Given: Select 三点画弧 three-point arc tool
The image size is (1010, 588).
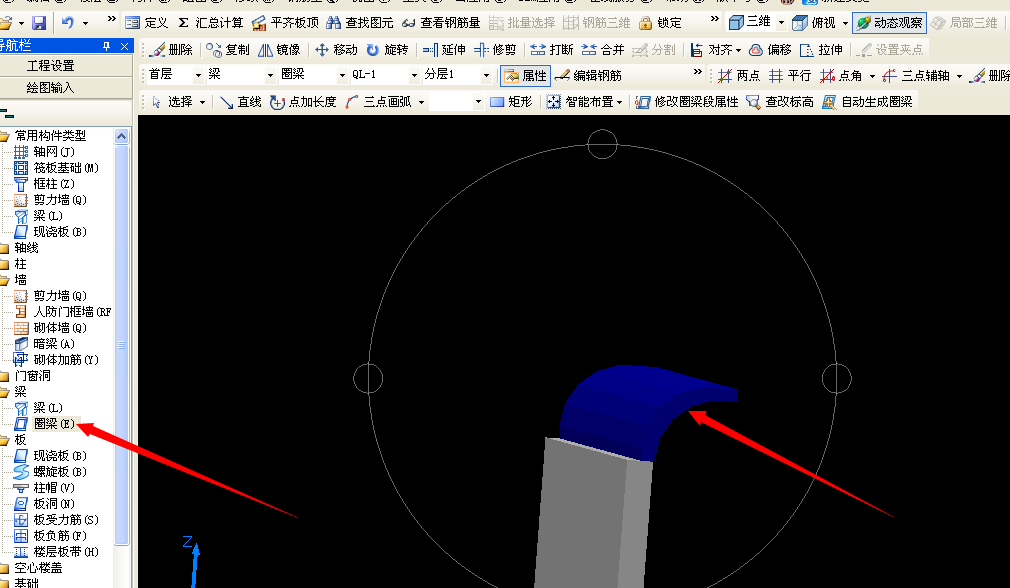Looking at the screenshot, I should (x=378, y=102).
